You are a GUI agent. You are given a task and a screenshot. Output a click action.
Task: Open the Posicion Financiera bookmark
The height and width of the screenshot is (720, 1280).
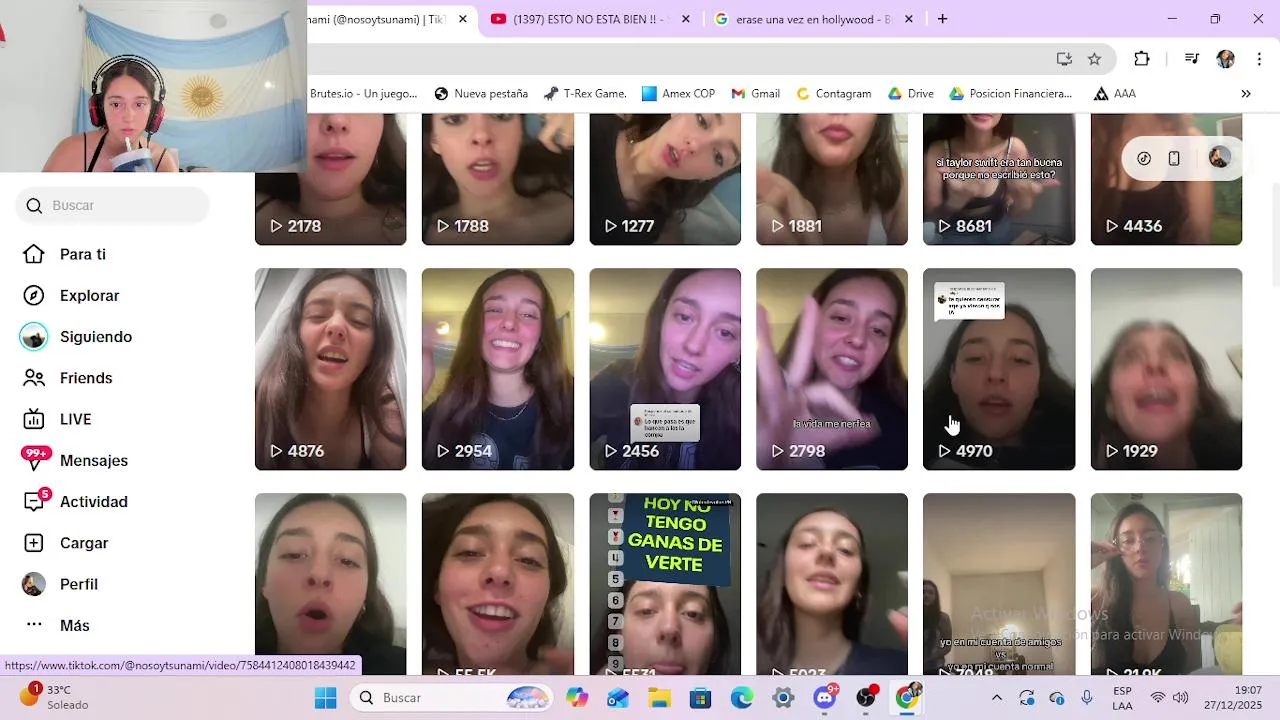coord(1010,93)
